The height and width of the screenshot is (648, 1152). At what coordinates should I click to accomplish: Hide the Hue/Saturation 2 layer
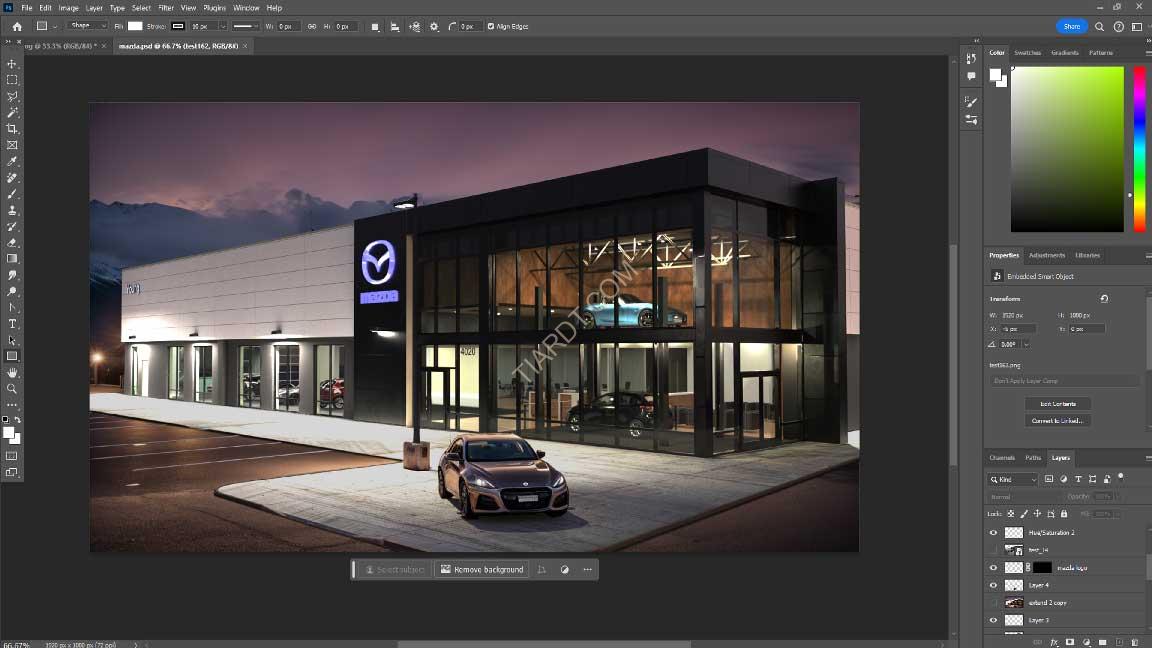pyautogui.click(x=993, y=533)
